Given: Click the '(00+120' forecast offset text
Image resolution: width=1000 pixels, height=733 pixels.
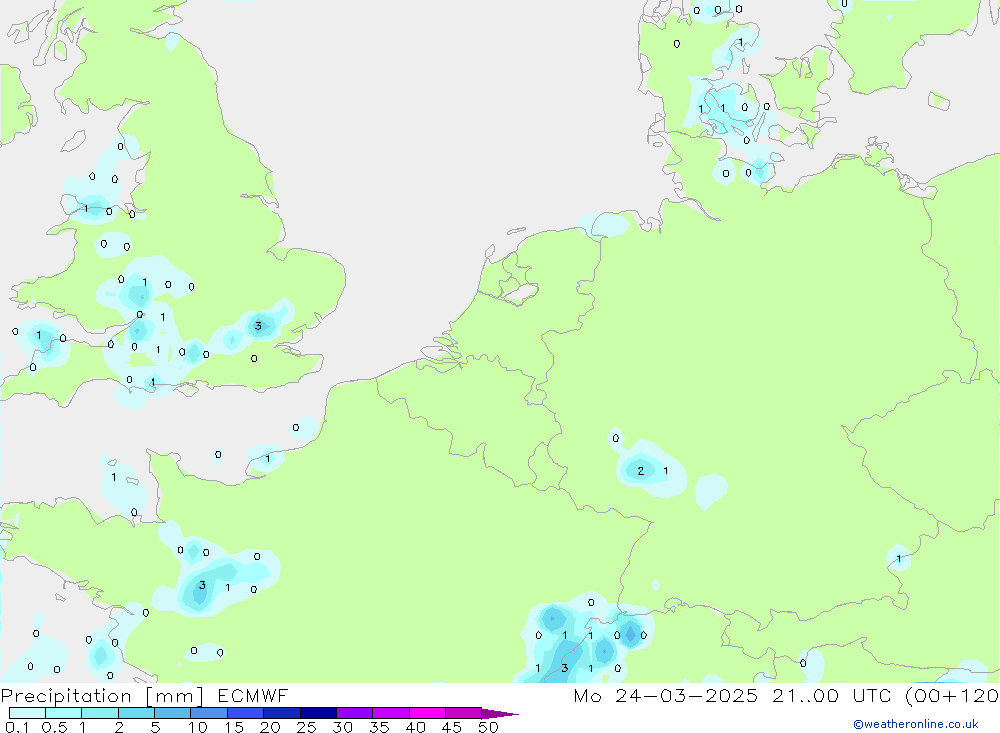Looking at the screenshot, I should [952, 695].
